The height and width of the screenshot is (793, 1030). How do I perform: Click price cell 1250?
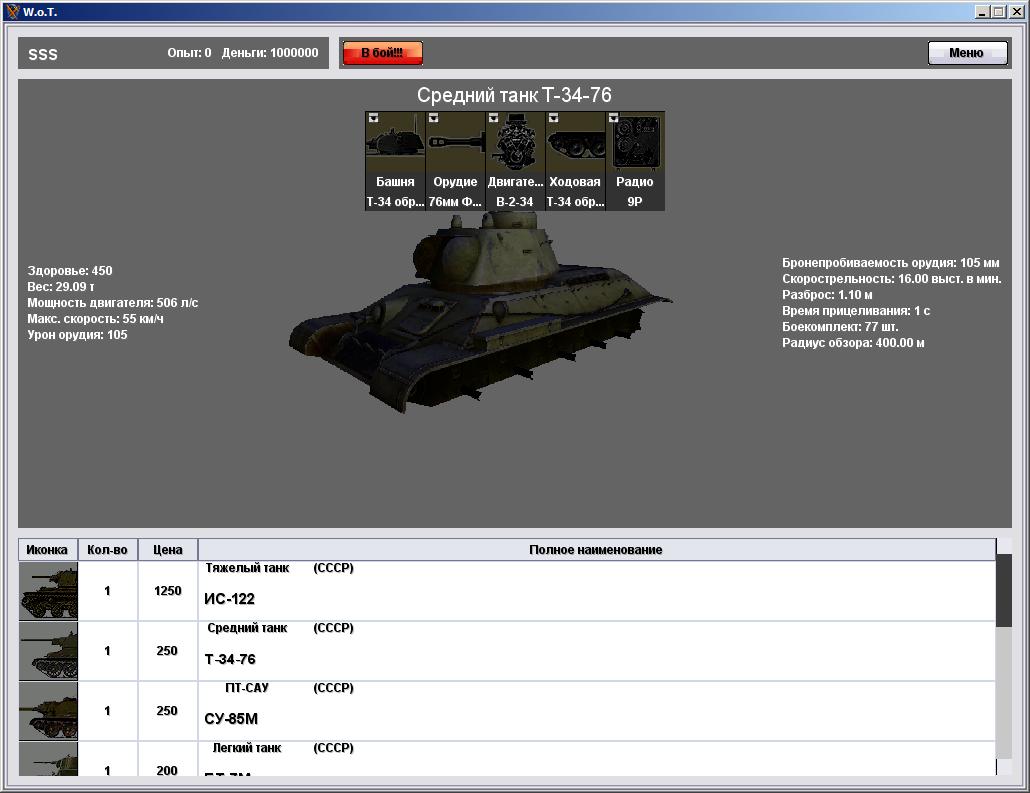coord(168,591)
